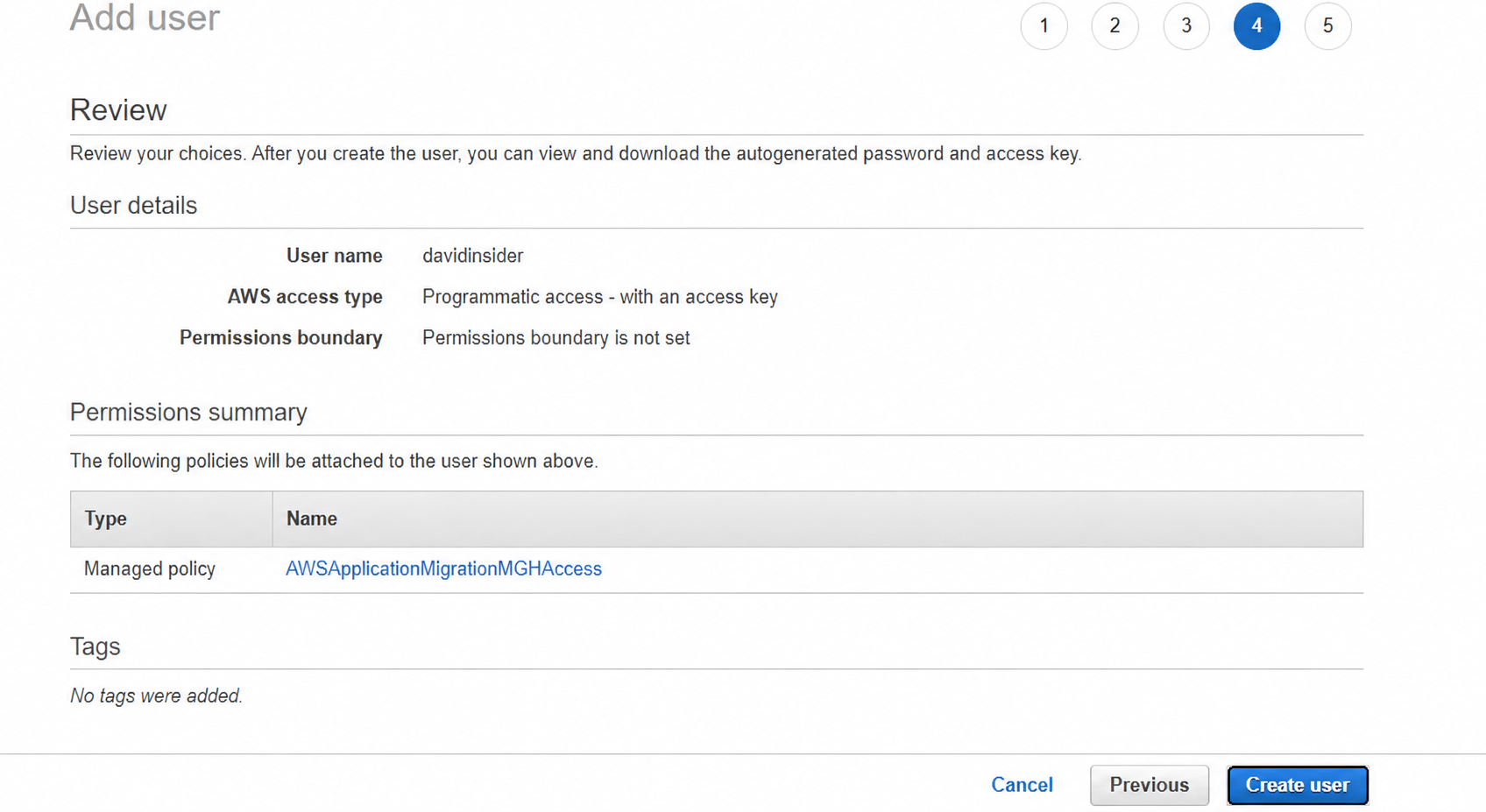Image resolution: width=1486 pixels, height=812 pixels.
Task: Click the Cancel link
Action: [1022, 785]
